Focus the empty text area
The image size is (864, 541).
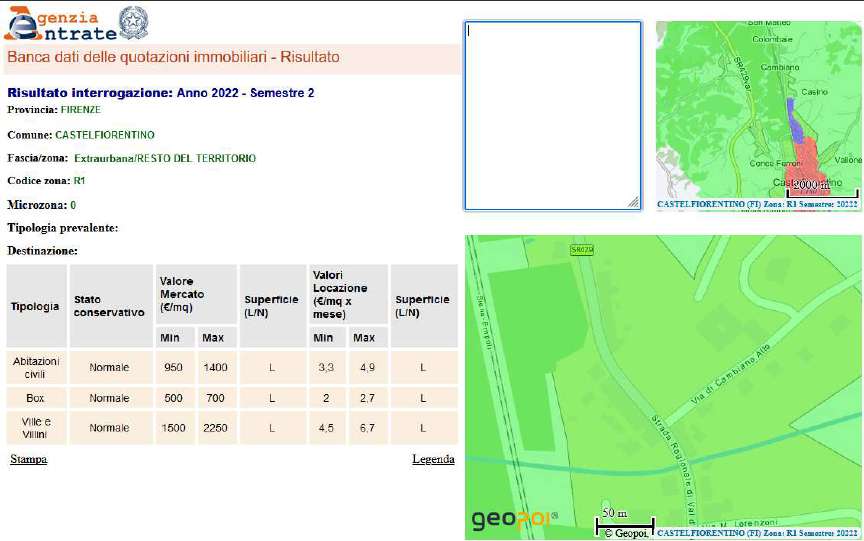tap(552, 115)
